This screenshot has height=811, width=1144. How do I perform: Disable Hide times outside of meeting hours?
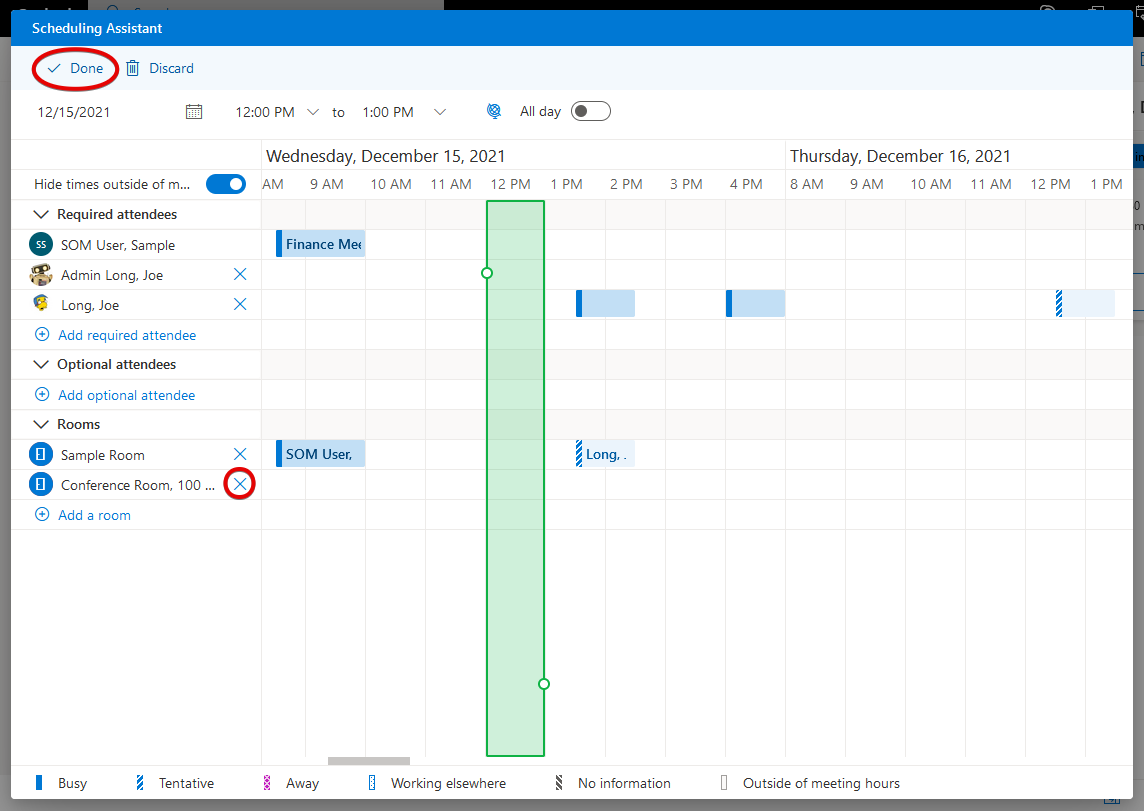[226, 184]
